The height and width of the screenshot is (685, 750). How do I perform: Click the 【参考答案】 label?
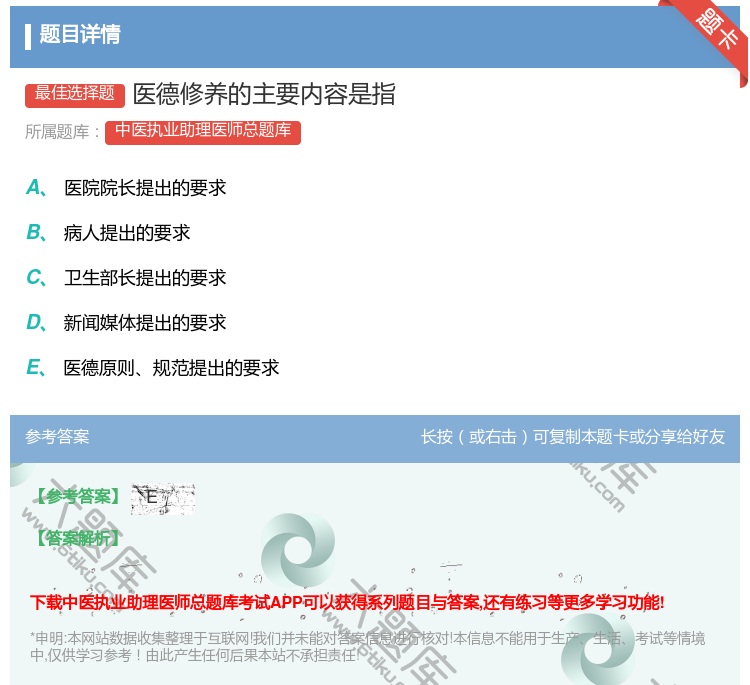tap(79, 497)
